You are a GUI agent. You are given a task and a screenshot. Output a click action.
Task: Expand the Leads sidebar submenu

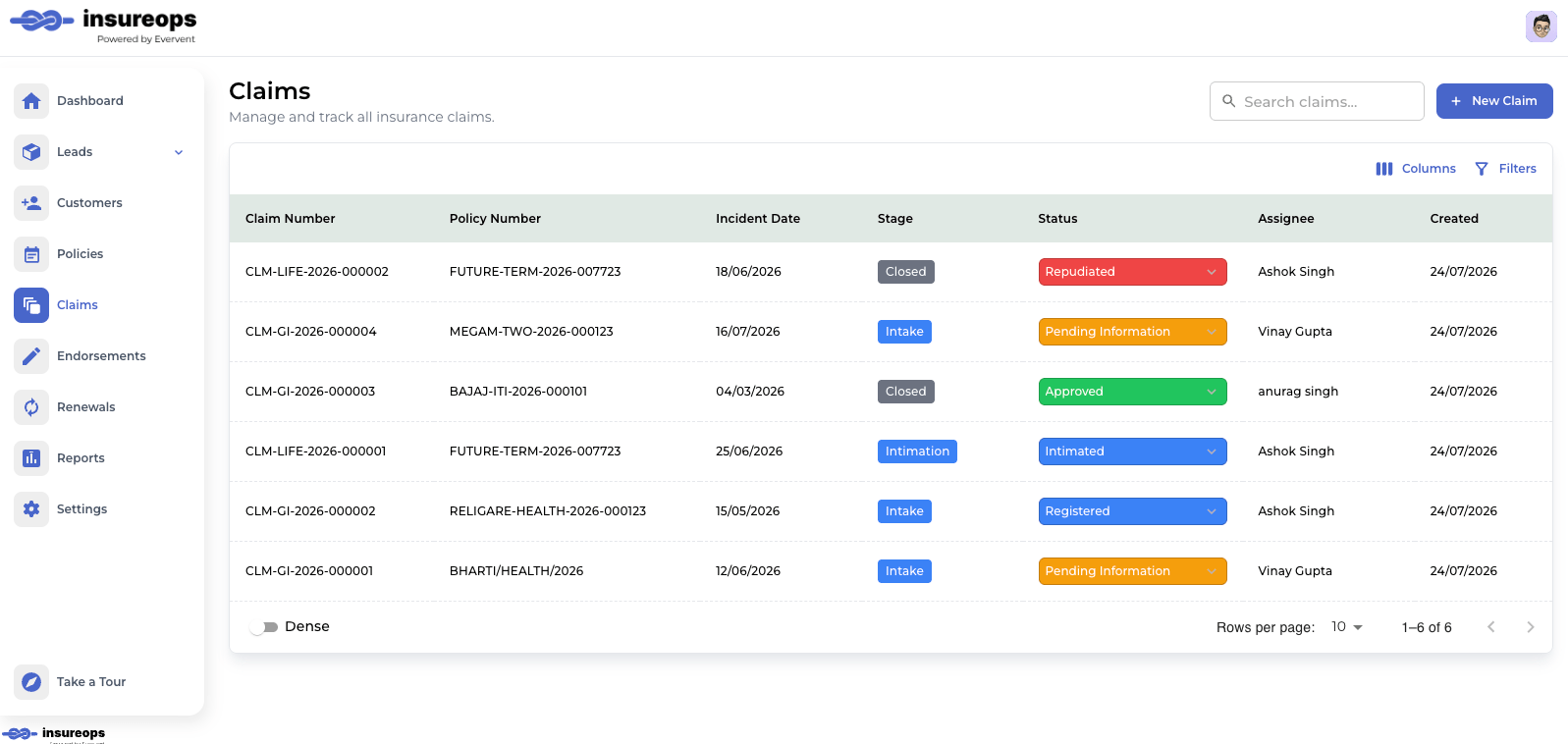coord(179,152)
